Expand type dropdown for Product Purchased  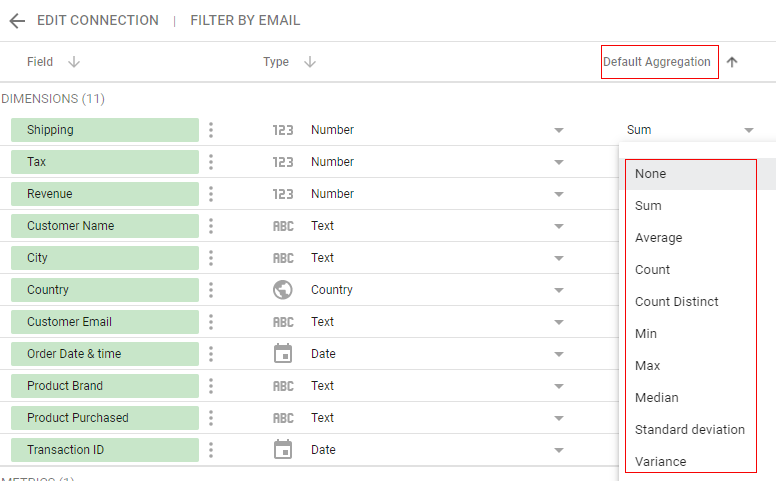click(559, 418)
